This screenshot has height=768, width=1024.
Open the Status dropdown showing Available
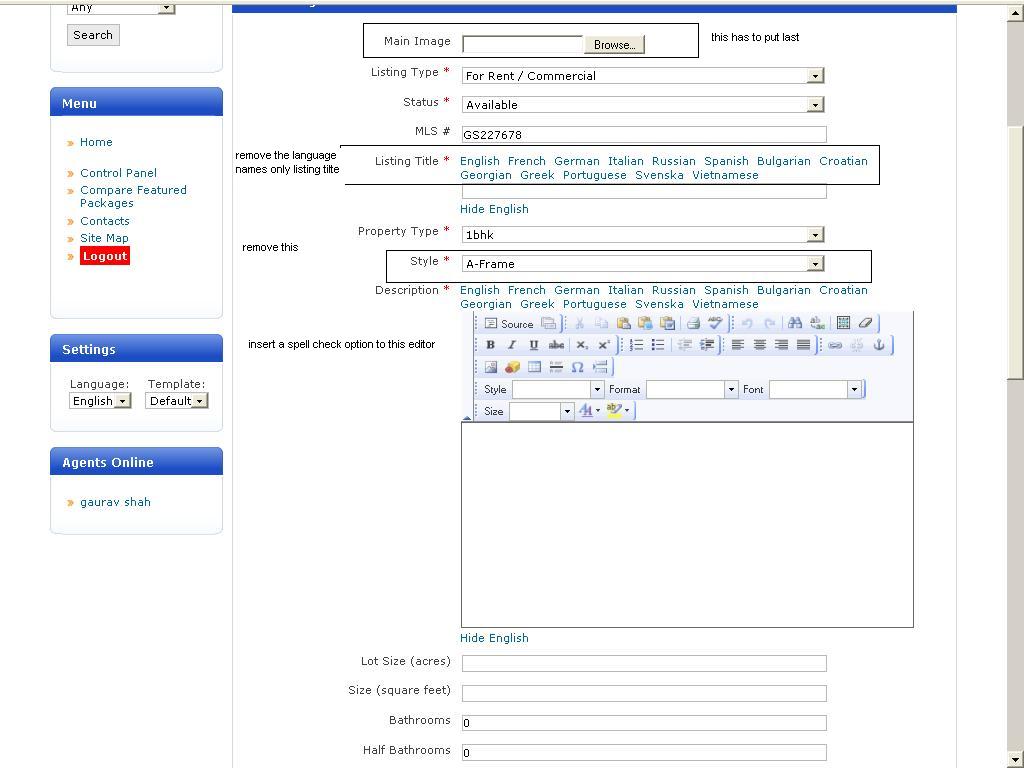(x=643, y=104)
